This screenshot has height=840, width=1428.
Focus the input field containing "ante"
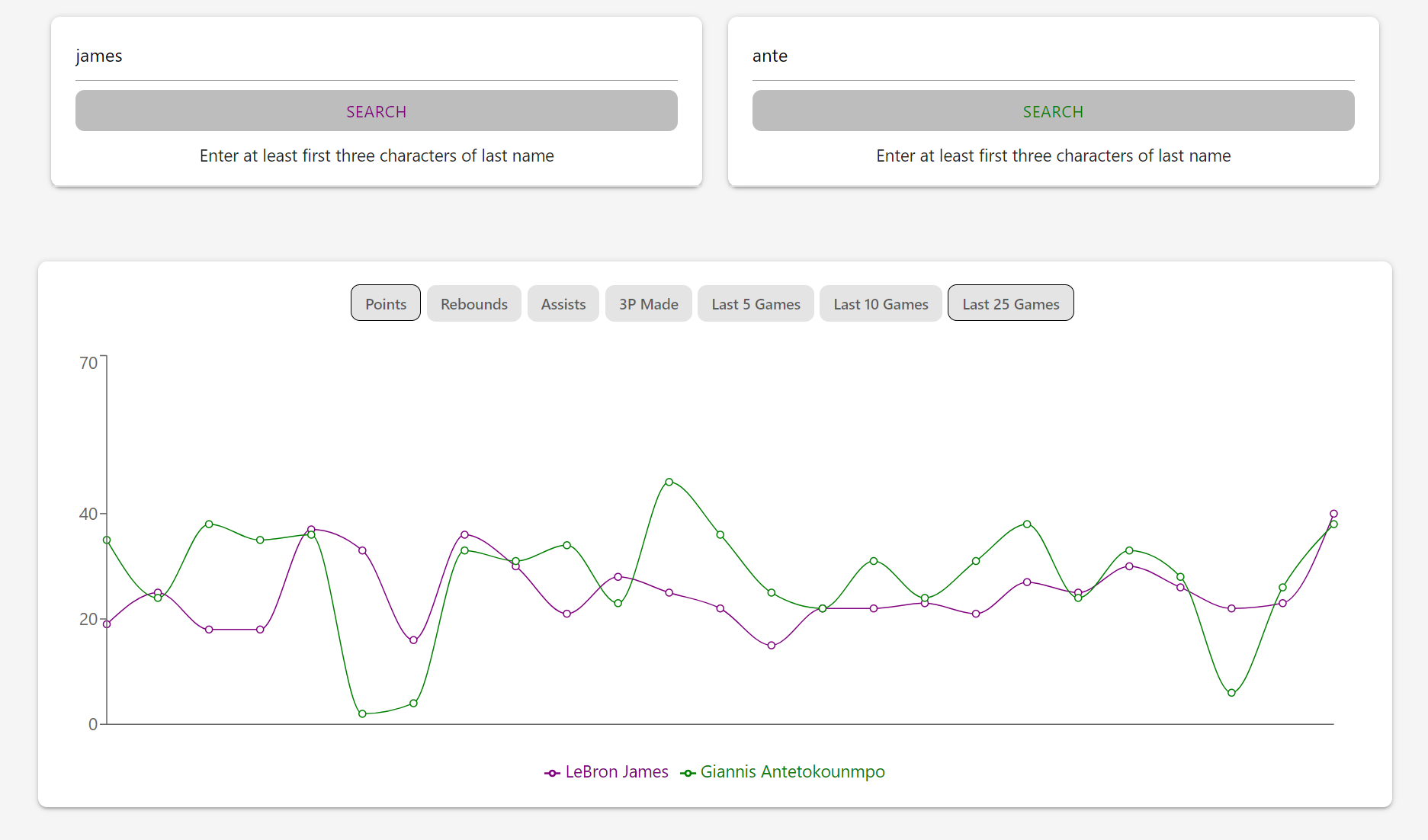[1053, 56]
